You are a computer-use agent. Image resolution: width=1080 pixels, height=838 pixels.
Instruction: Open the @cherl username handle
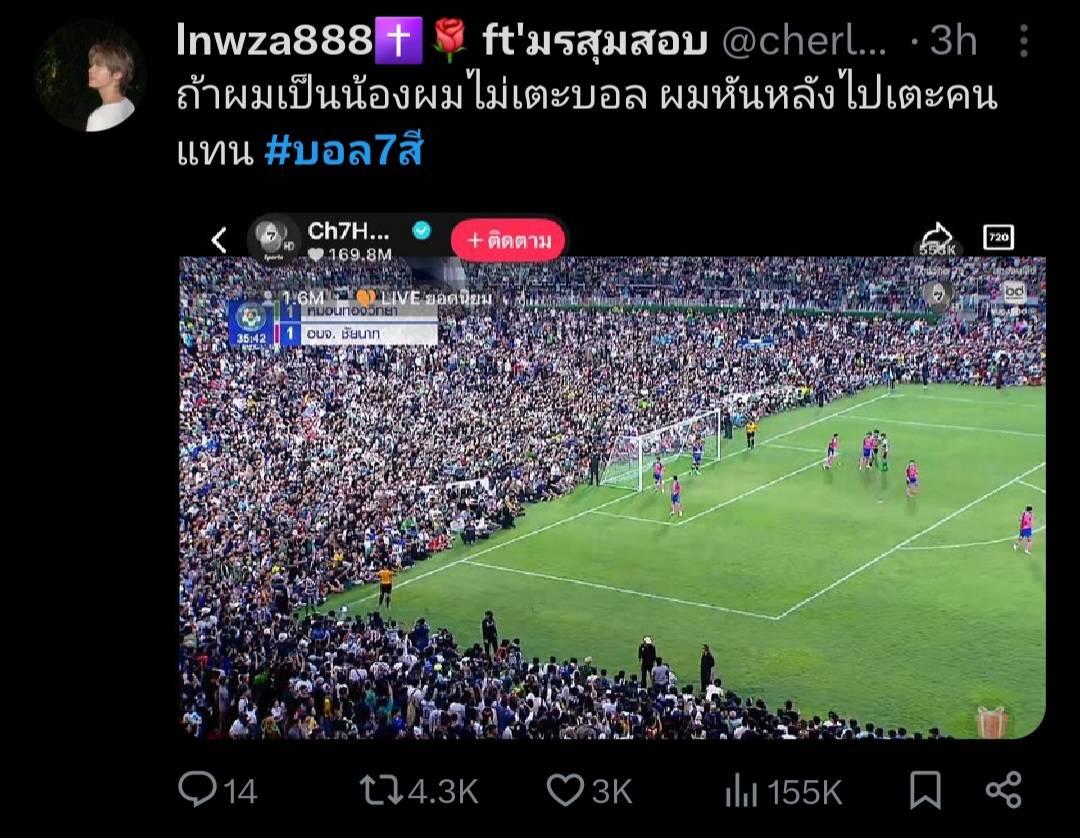click(x=804, y=41)
